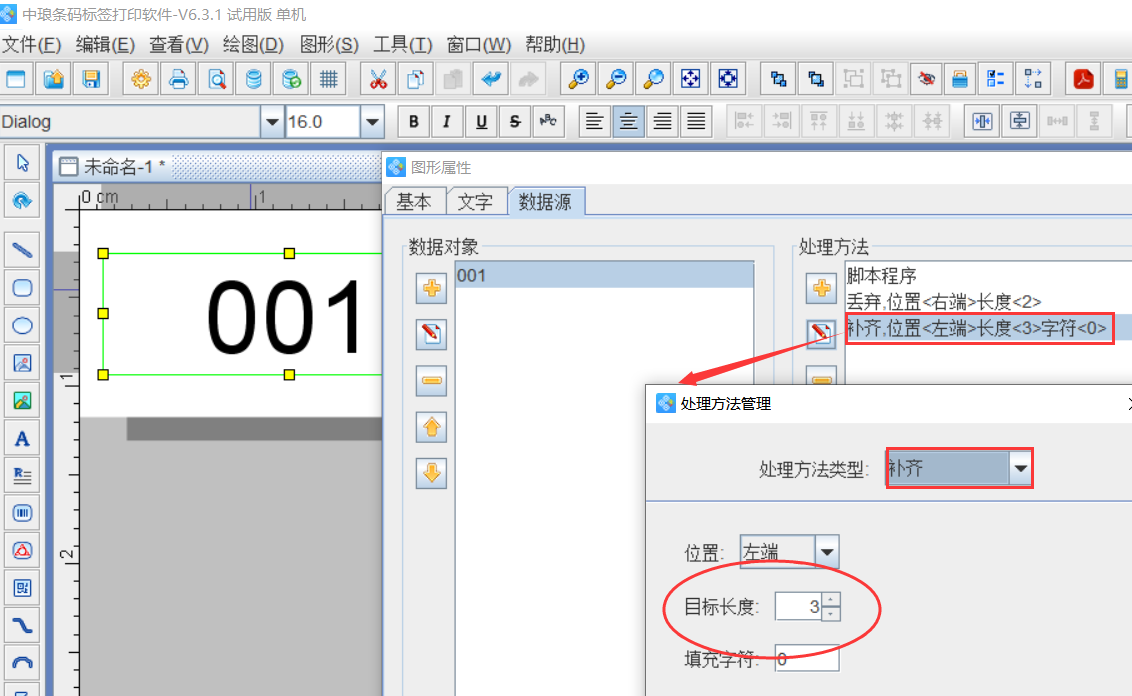The image size is (1132, 696).
Task: Select the Text tool with letter A
Action: click(x=22, y=437)
